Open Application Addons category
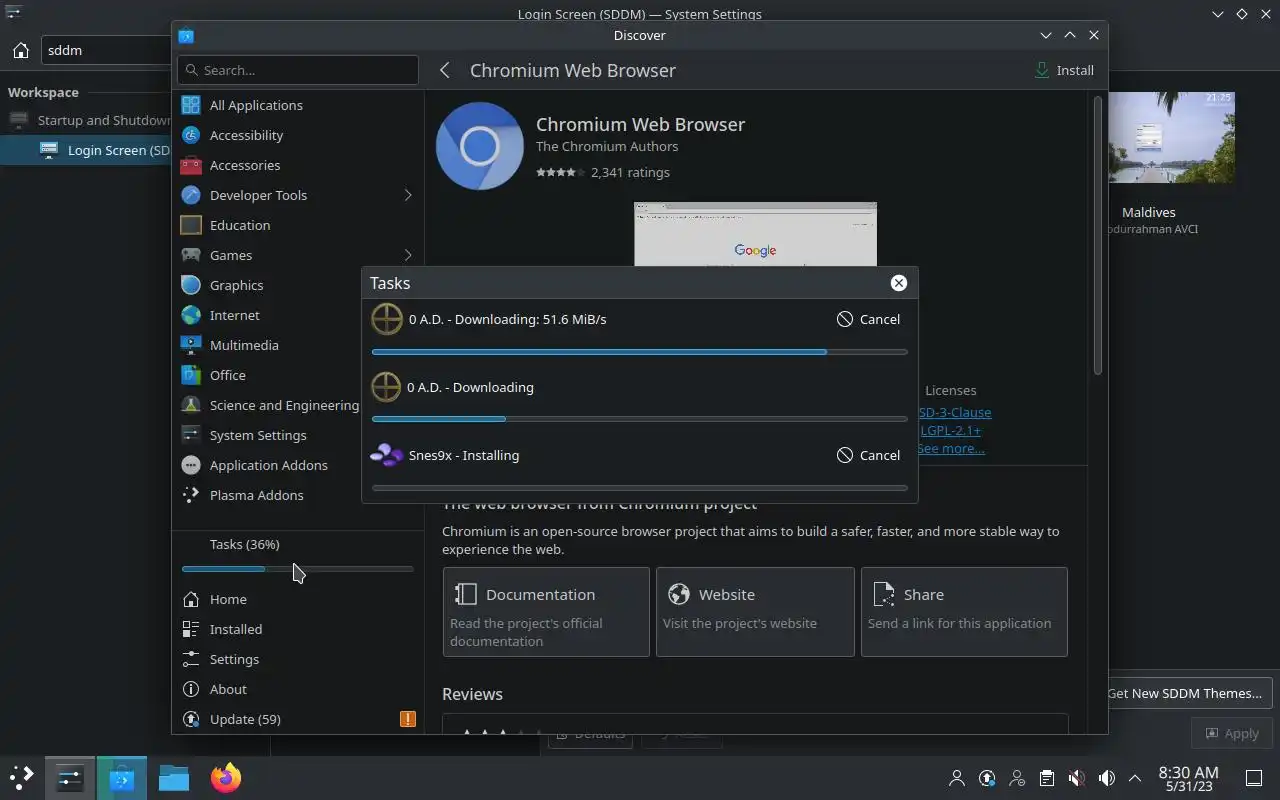 (x=268, y=465)
